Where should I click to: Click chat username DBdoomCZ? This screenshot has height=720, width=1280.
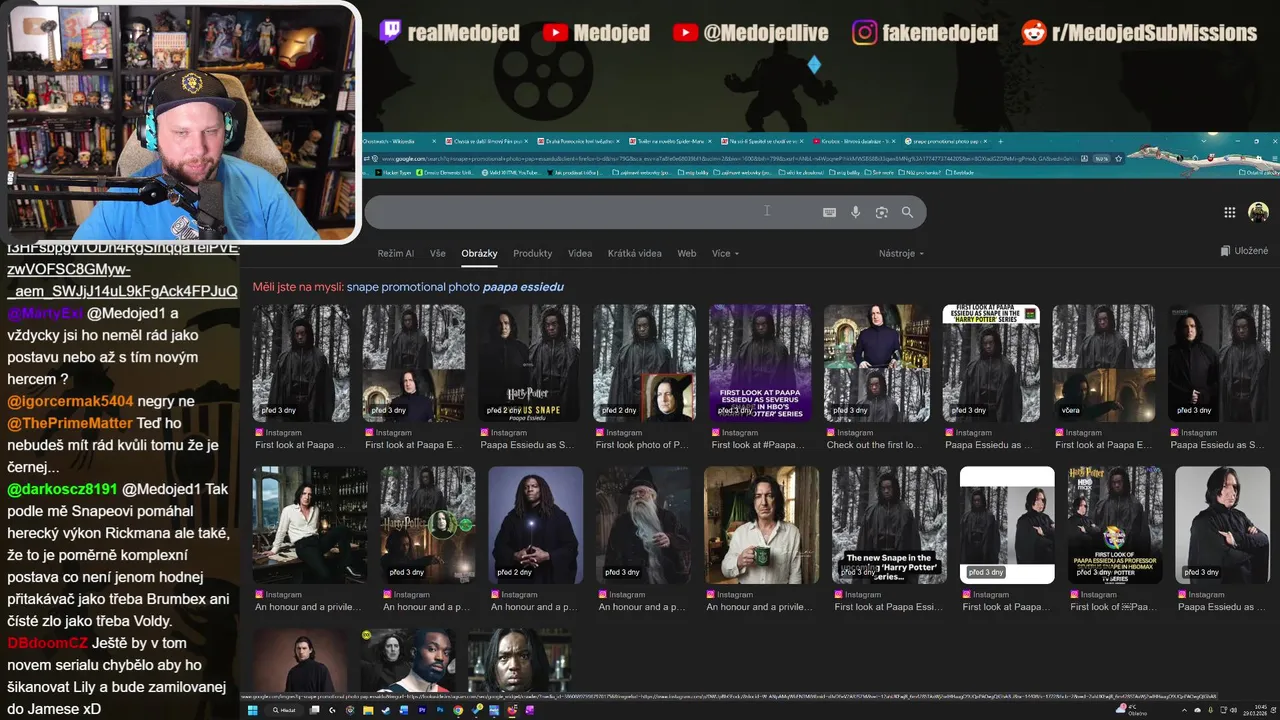click(47, 643)
